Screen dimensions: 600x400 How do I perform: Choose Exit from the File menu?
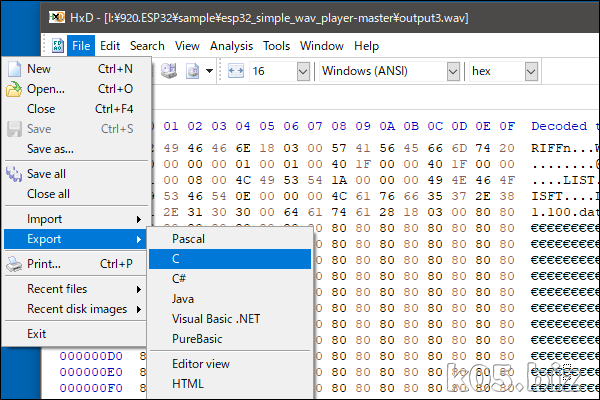(76, 334)
